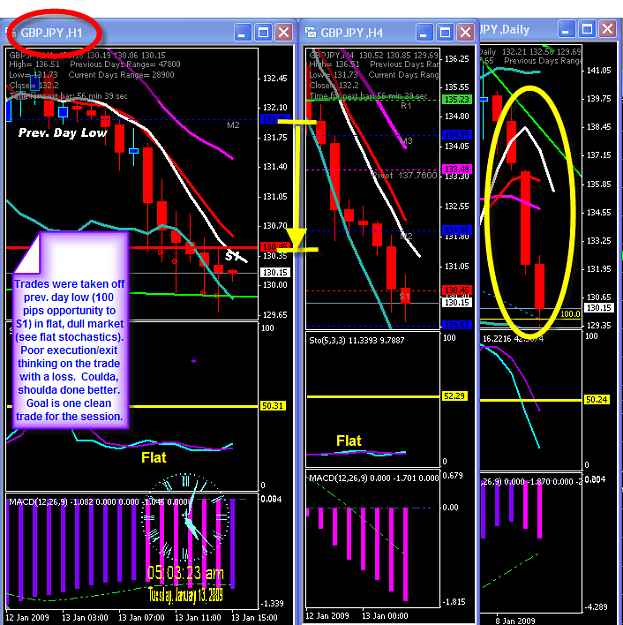
Task: Select the Pivot 137.7600 label in H4 chart
Action: click(x=405, y=175)
